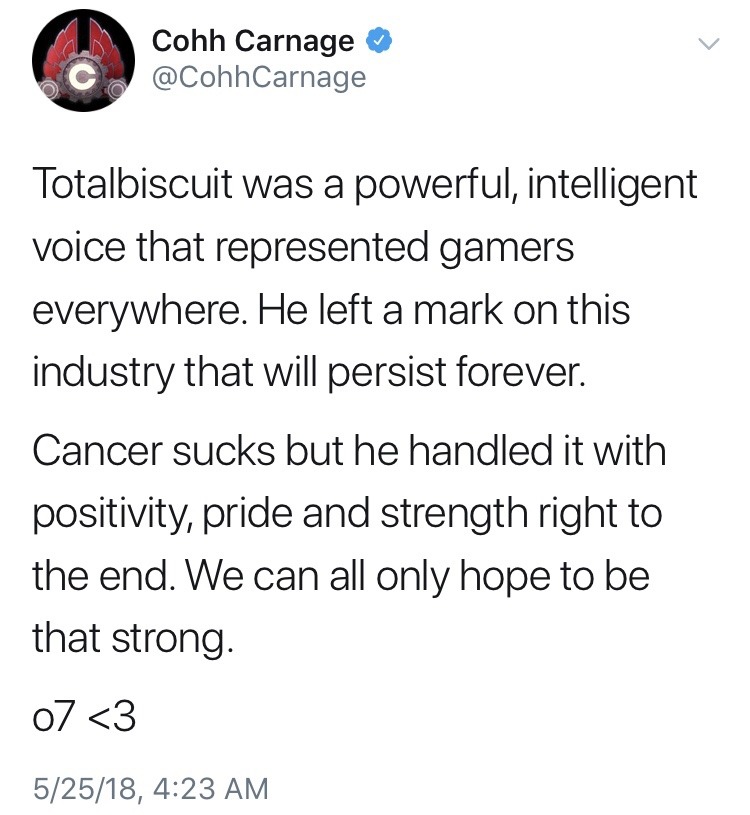750x815 pixels.
Task: Visit the @CohhCarnage handle link
Action: tap(258, 77)
